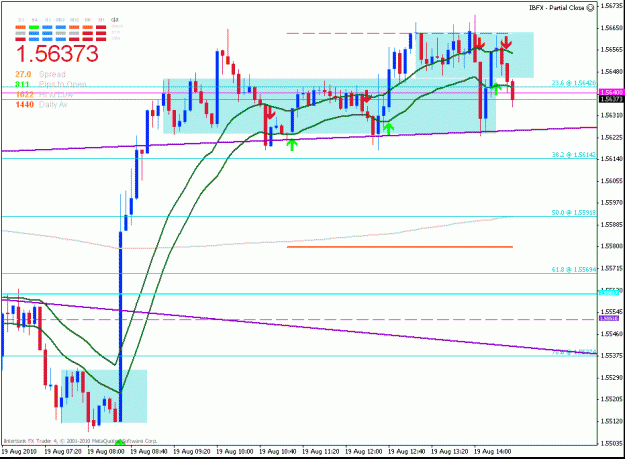Select the last red sell arrow on chart
Image resolution: width=625 pixels, height=459 pixels.
click(506, 43)
